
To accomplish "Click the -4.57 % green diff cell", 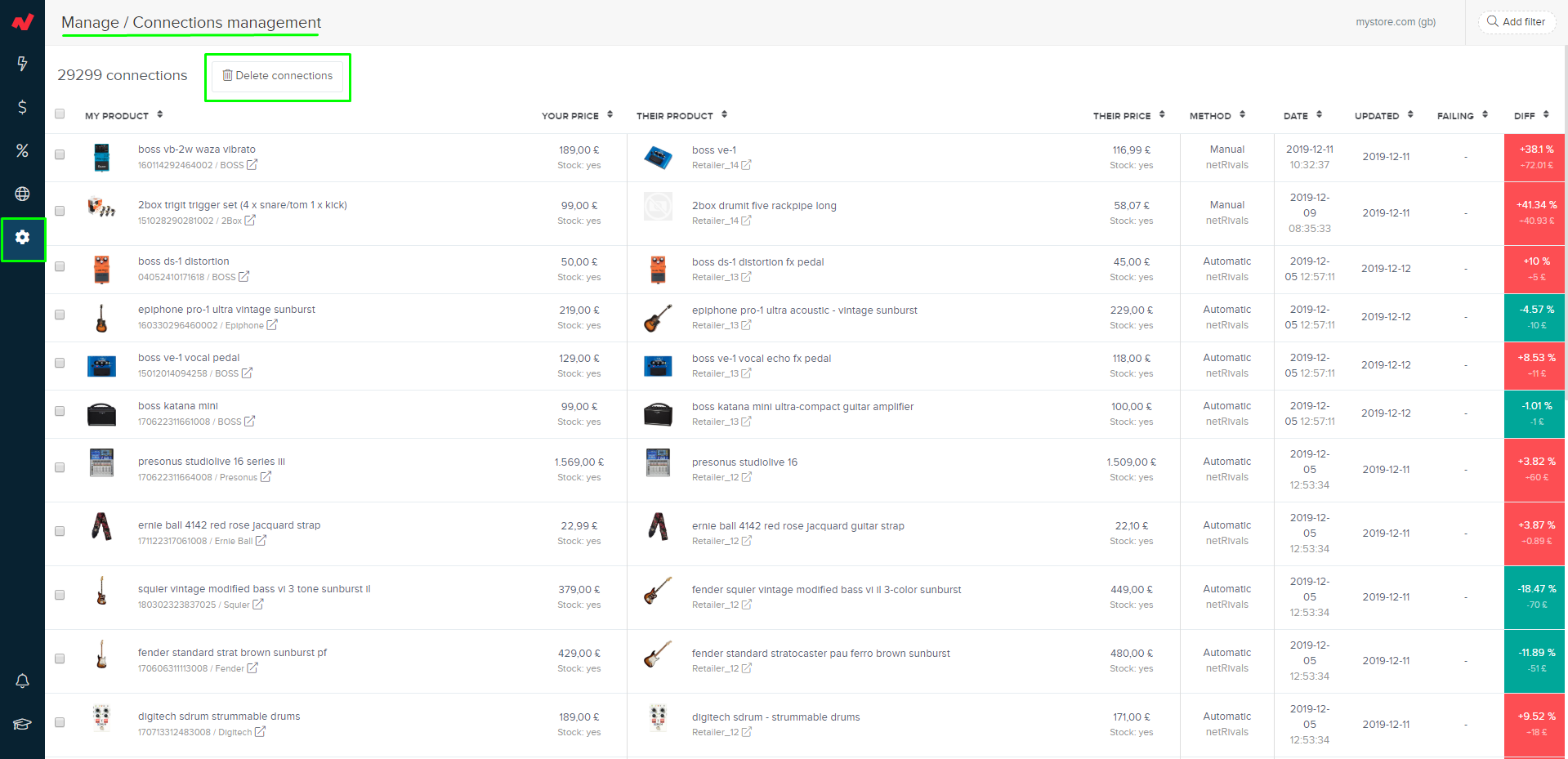I will click(1535, 317).
